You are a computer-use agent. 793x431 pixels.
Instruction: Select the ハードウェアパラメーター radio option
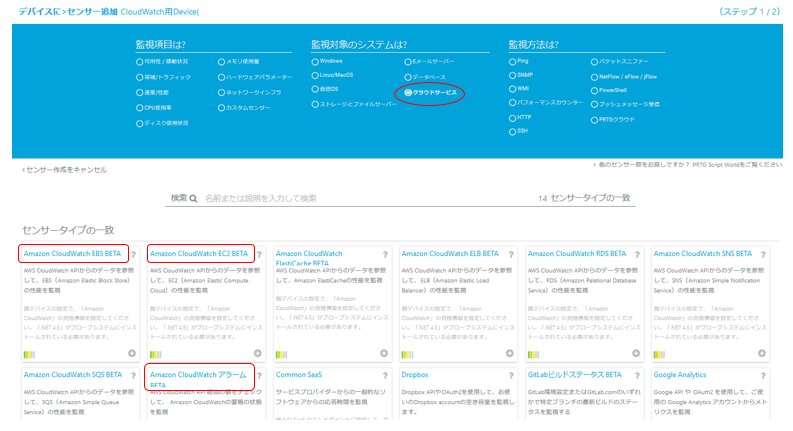[x=221, y=77]
